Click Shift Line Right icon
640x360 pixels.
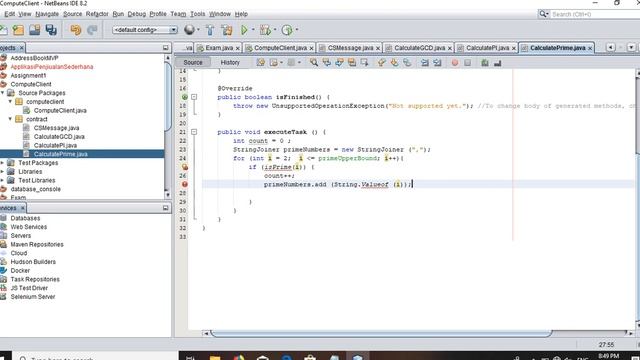[438, 62]
